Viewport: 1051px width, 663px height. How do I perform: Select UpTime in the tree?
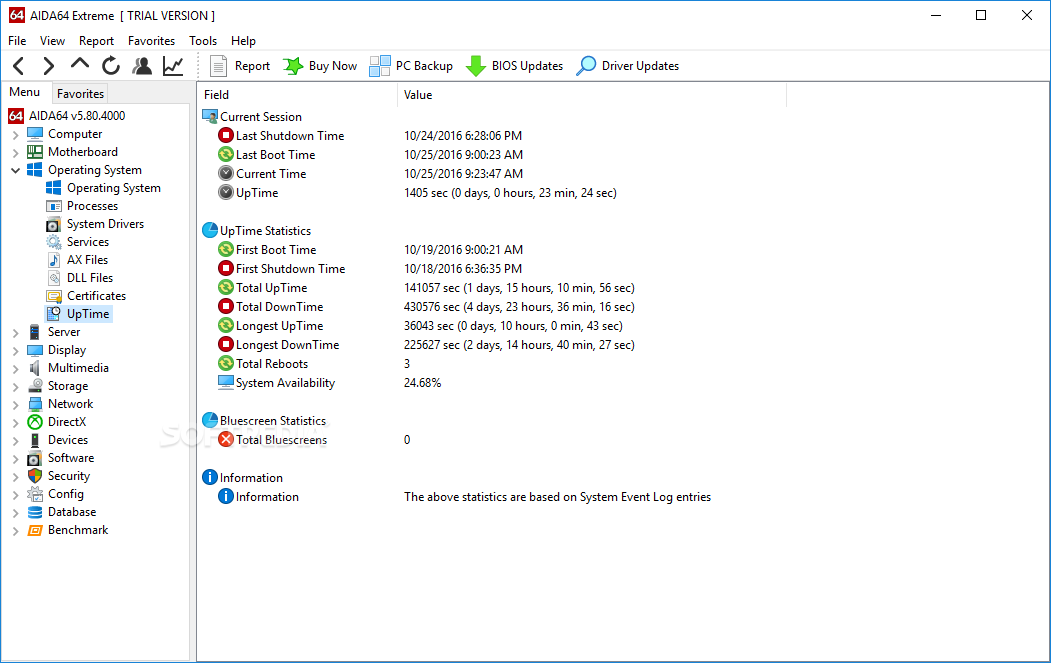click(78, 314)
